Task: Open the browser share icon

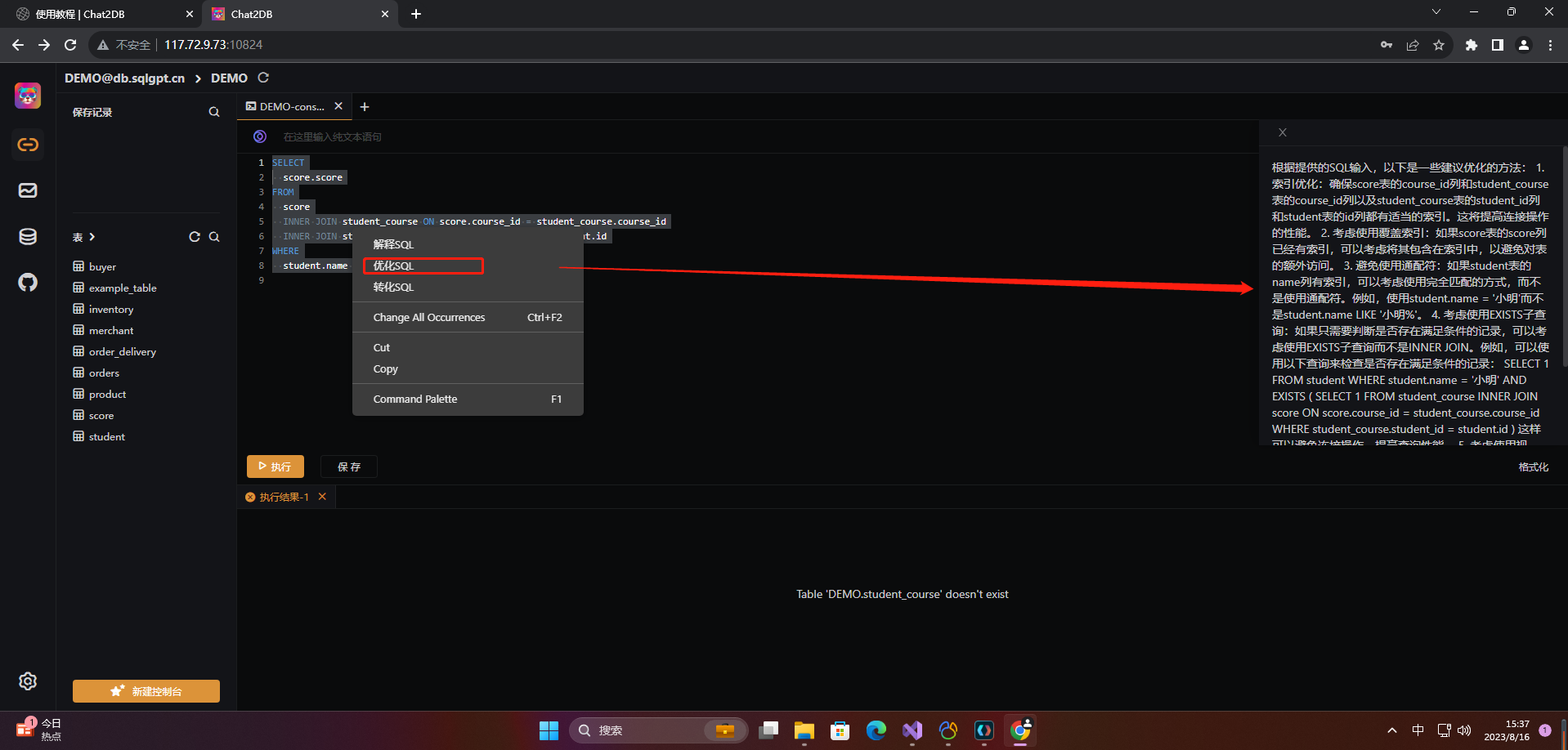Action: coord(1413,45)
